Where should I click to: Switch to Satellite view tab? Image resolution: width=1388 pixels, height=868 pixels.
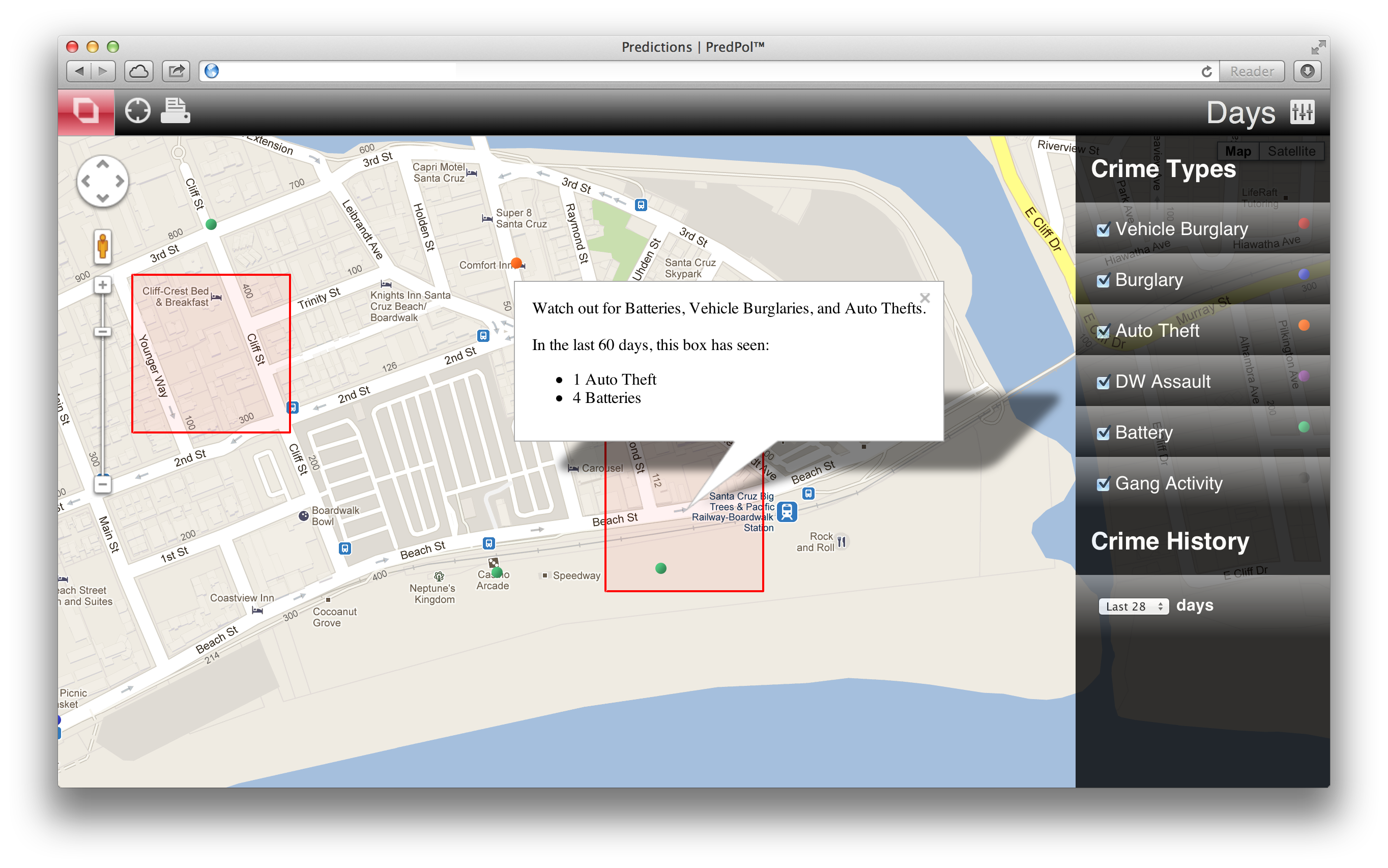pyautogui.click(x=1291, y=151)
